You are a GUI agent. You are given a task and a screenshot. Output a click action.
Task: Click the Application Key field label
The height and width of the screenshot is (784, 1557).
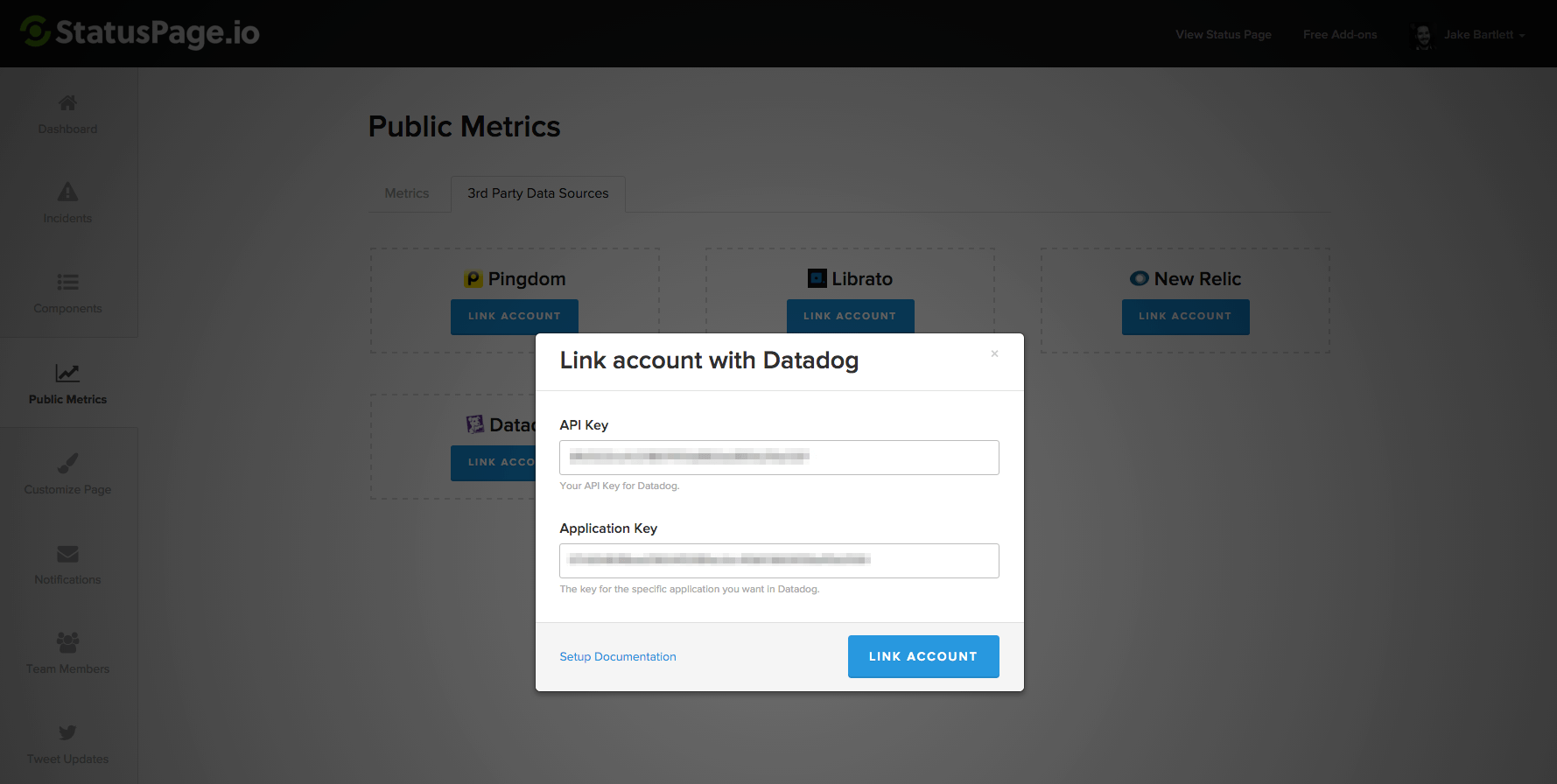[x=608, y=528]
